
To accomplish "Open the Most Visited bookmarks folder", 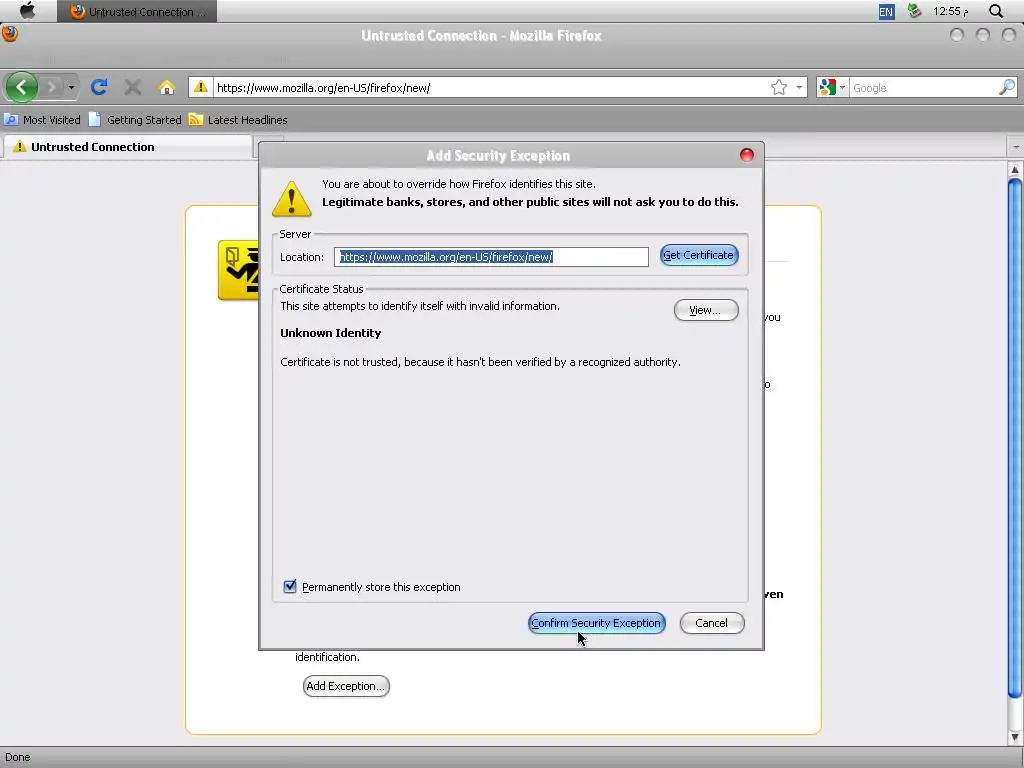I will click(x=42, y=120).
